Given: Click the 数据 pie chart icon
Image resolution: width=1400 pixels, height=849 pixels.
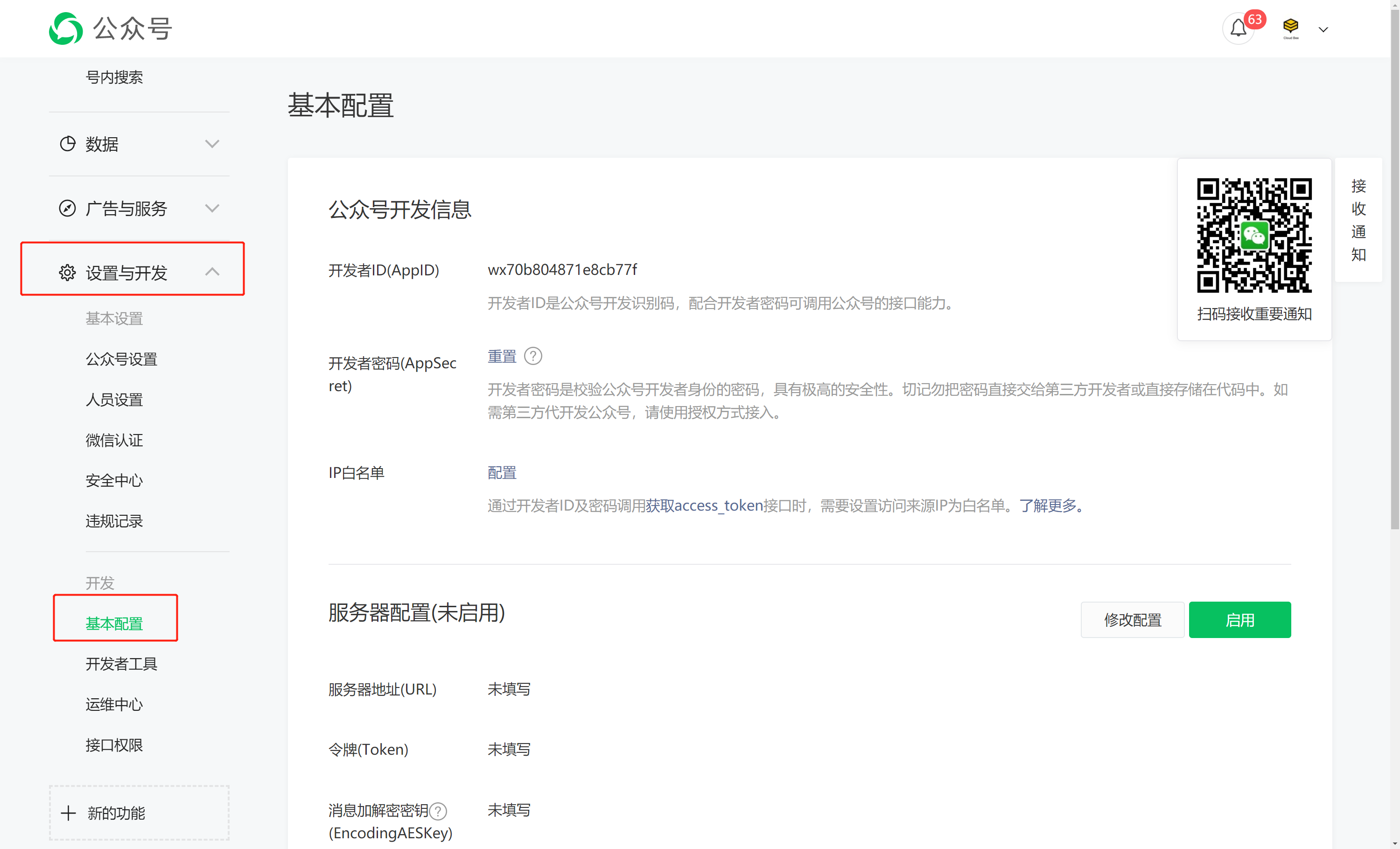Looking at the screenshot, I should click(x=68, y=144).
